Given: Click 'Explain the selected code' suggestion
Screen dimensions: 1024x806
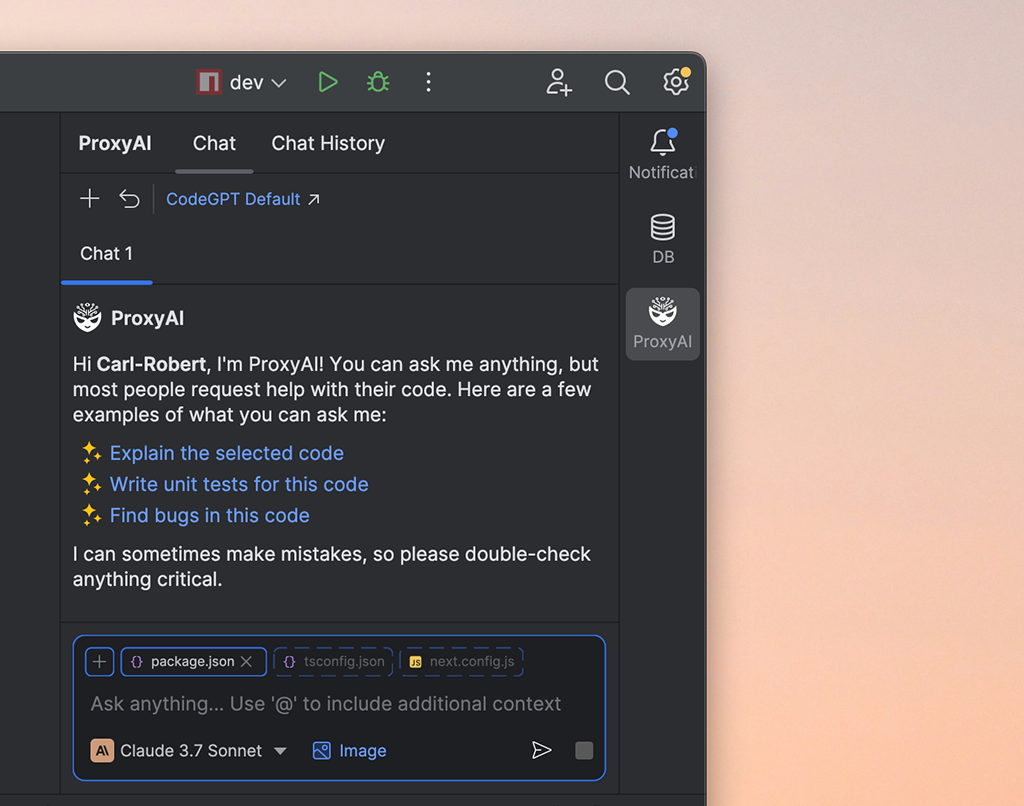Looking at the screenshot, I should point(226,453).
